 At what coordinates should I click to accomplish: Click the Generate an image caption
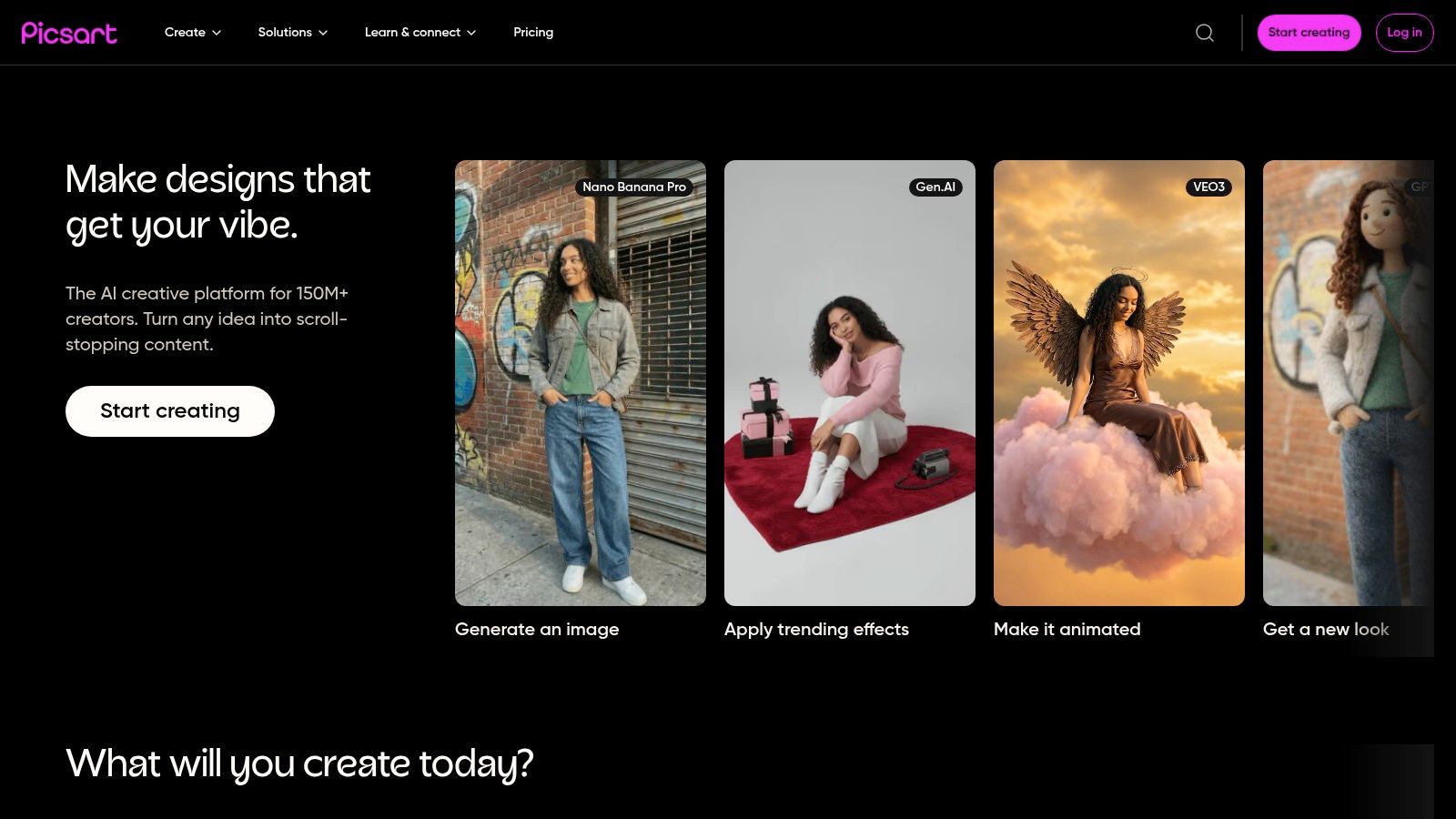pos(537,629)
